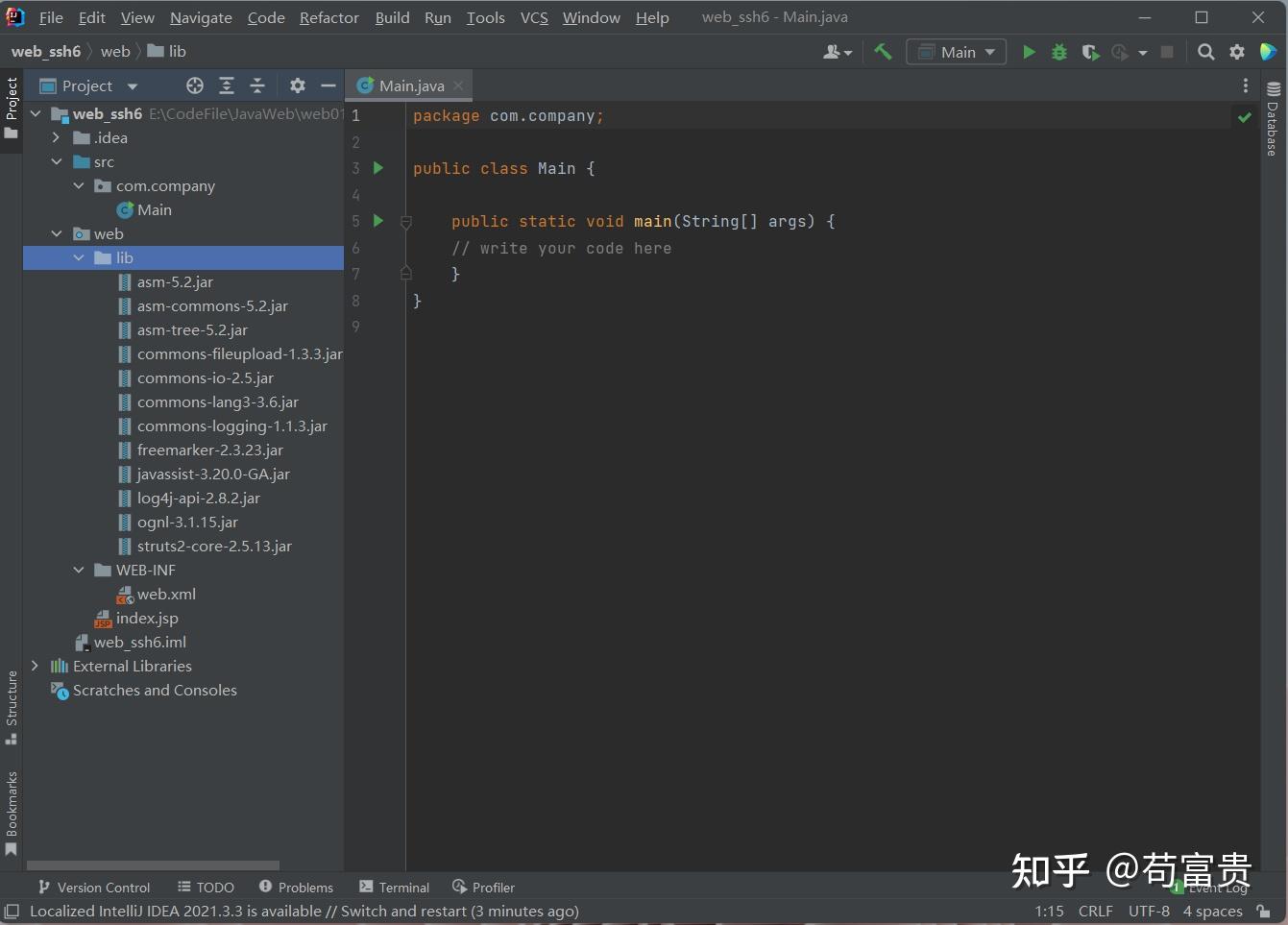
Task: Collapse the lib folder in Project tree
Action: pyautogui.click(x=78, y=257)
